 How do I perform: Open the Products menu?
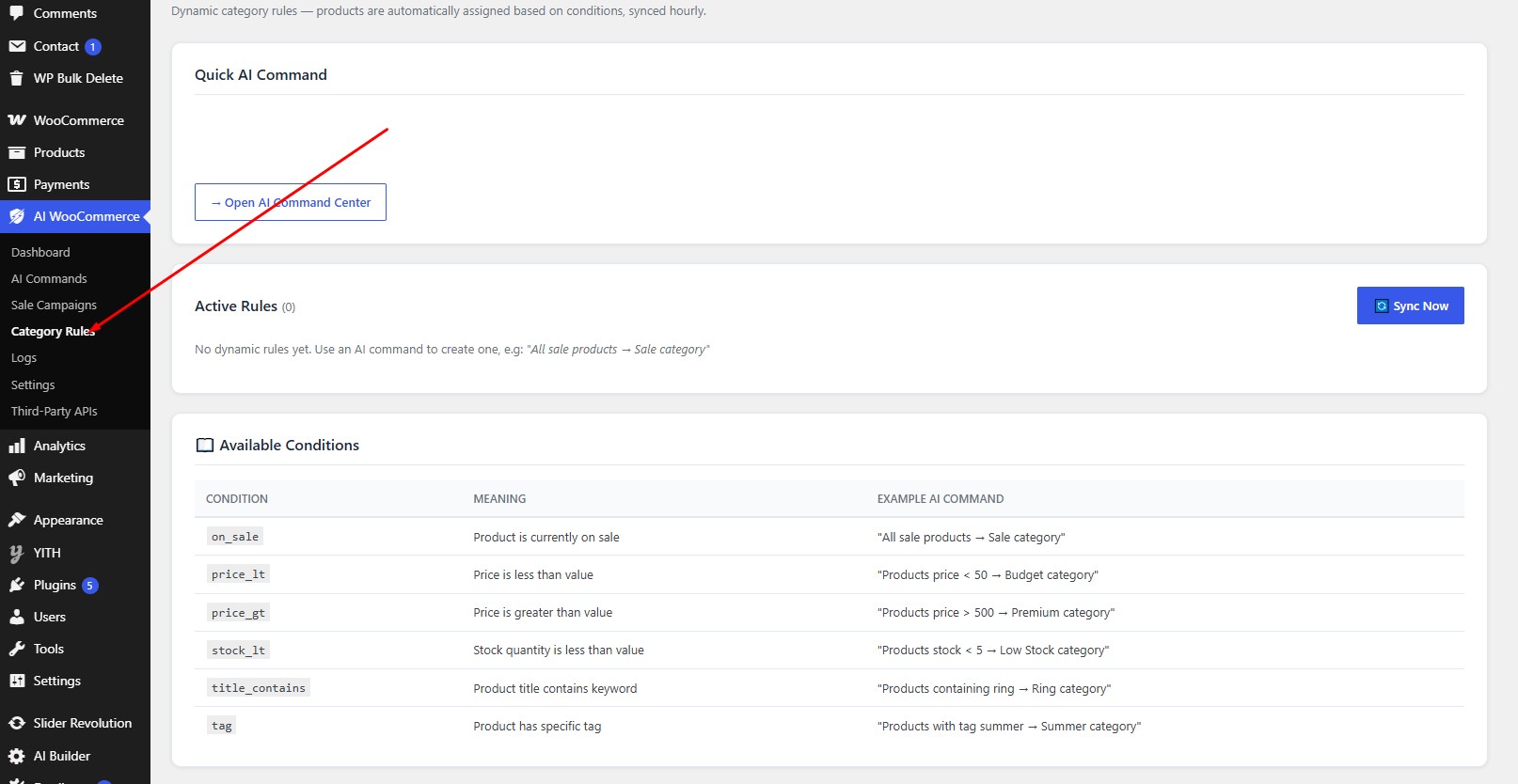(x=75, y=152)
